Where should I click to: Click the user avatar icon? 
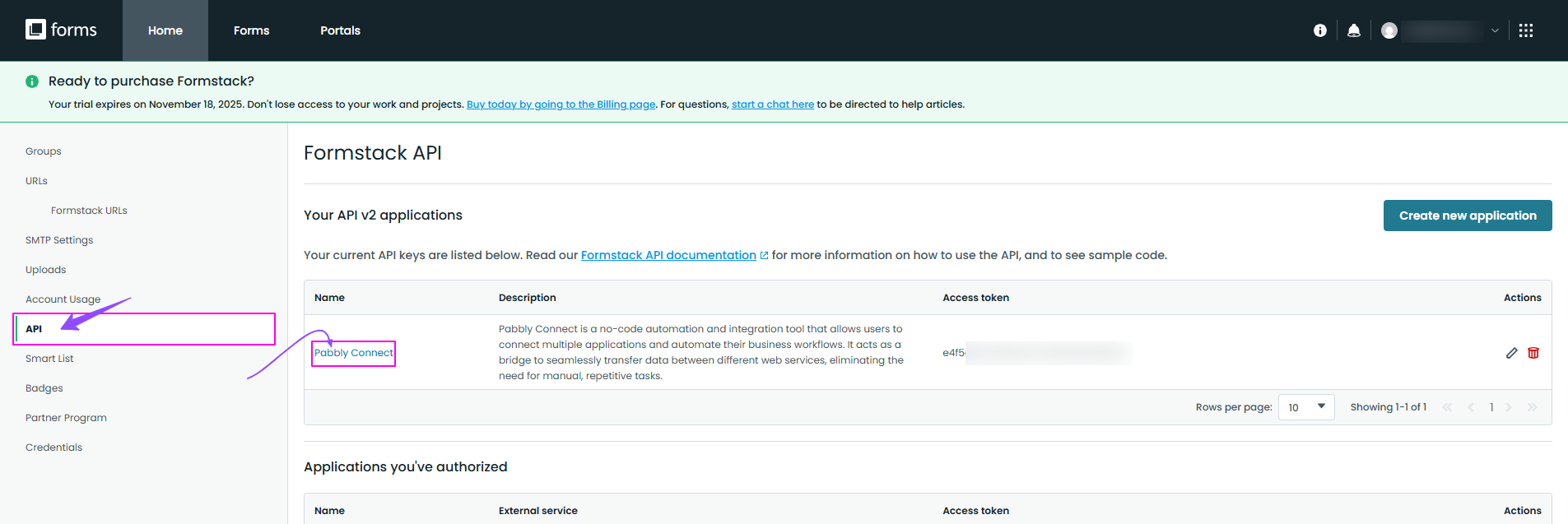[x=1389, y=30]
